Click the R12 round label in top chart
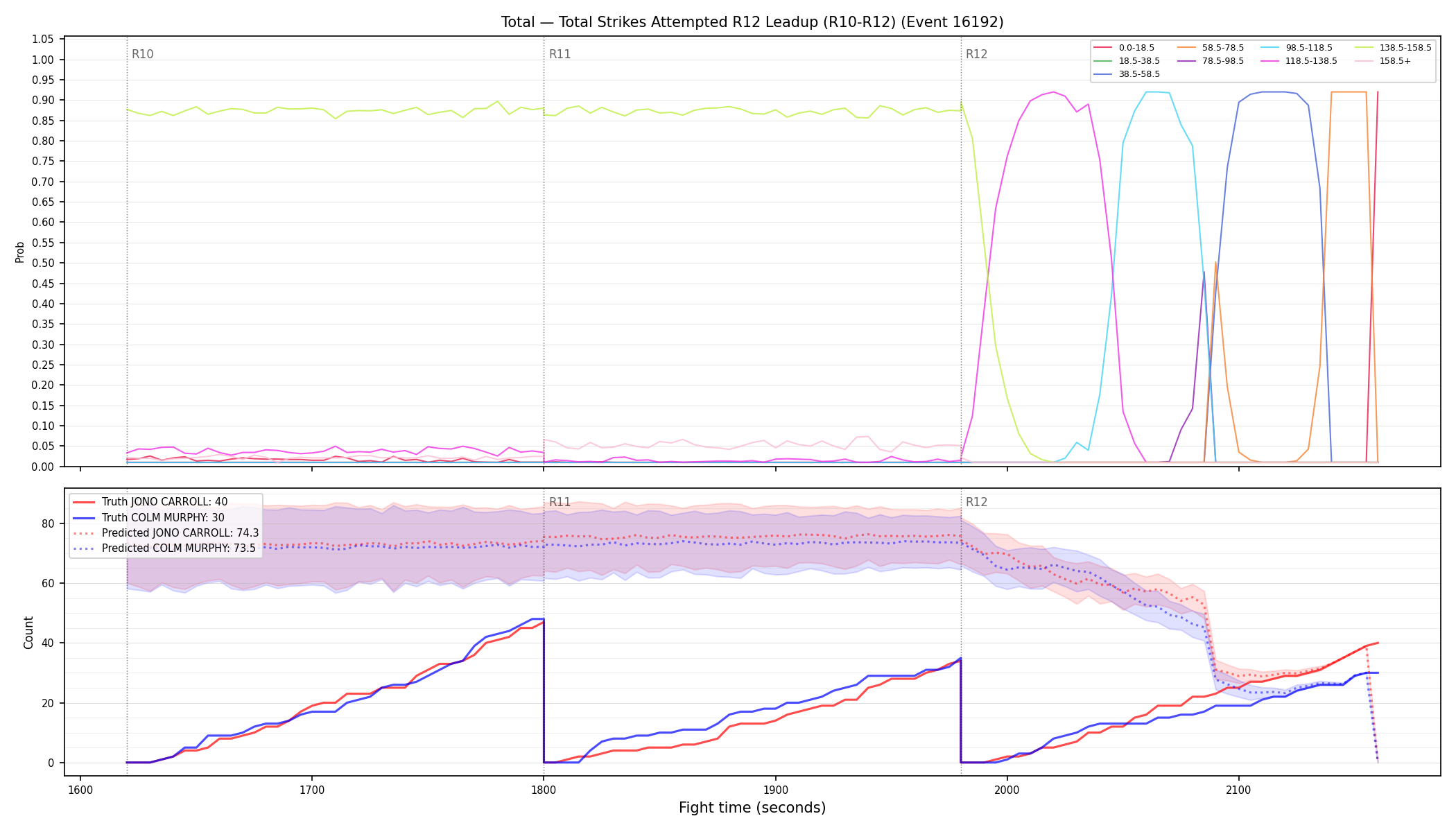The image size is (1456, 832). click(976, 54)
